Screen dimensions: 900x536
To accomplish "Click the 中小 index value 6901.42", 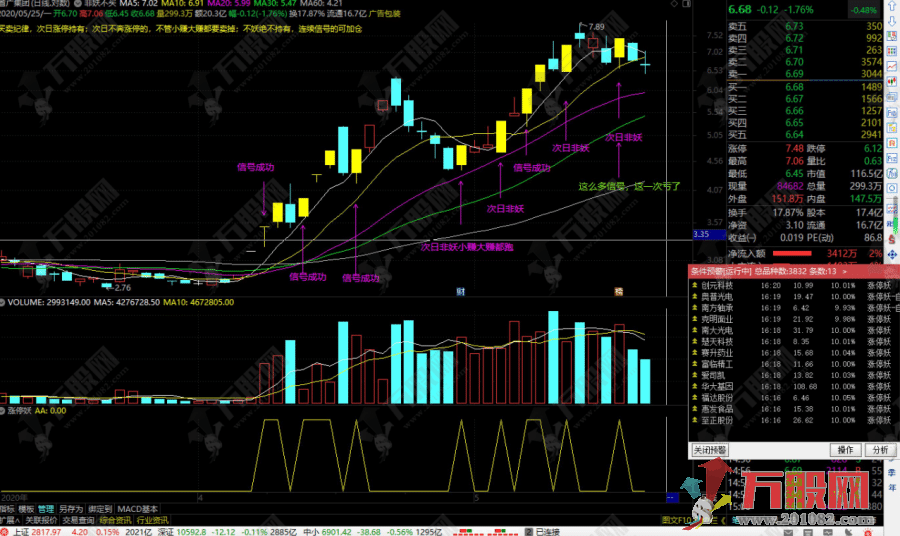I will pyautogui.click(x=336, y=532).
